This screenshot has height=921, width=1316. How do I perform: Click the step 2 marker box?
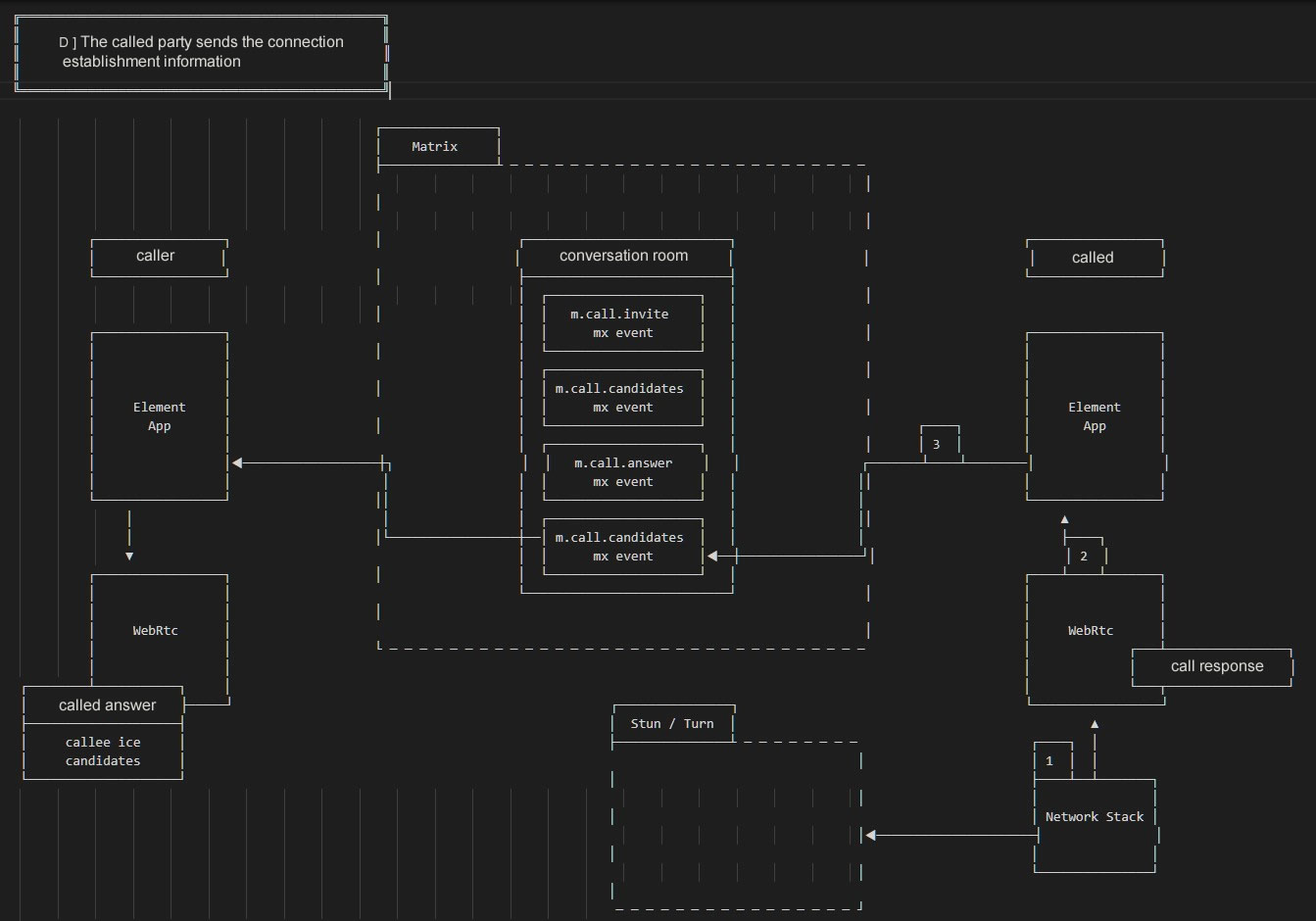1084,556
